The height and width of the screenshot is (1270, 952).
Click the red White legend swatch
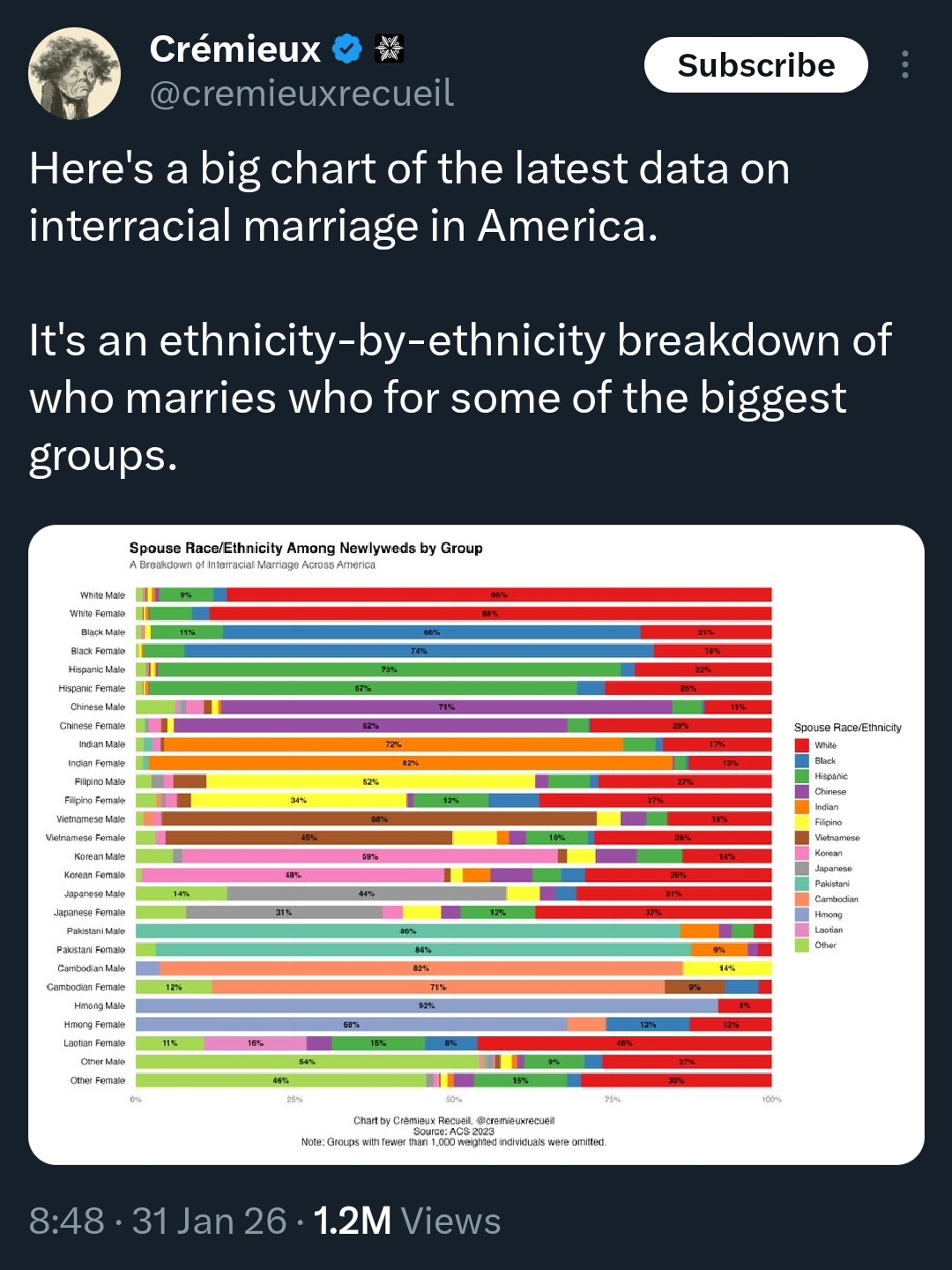point(801,745)
